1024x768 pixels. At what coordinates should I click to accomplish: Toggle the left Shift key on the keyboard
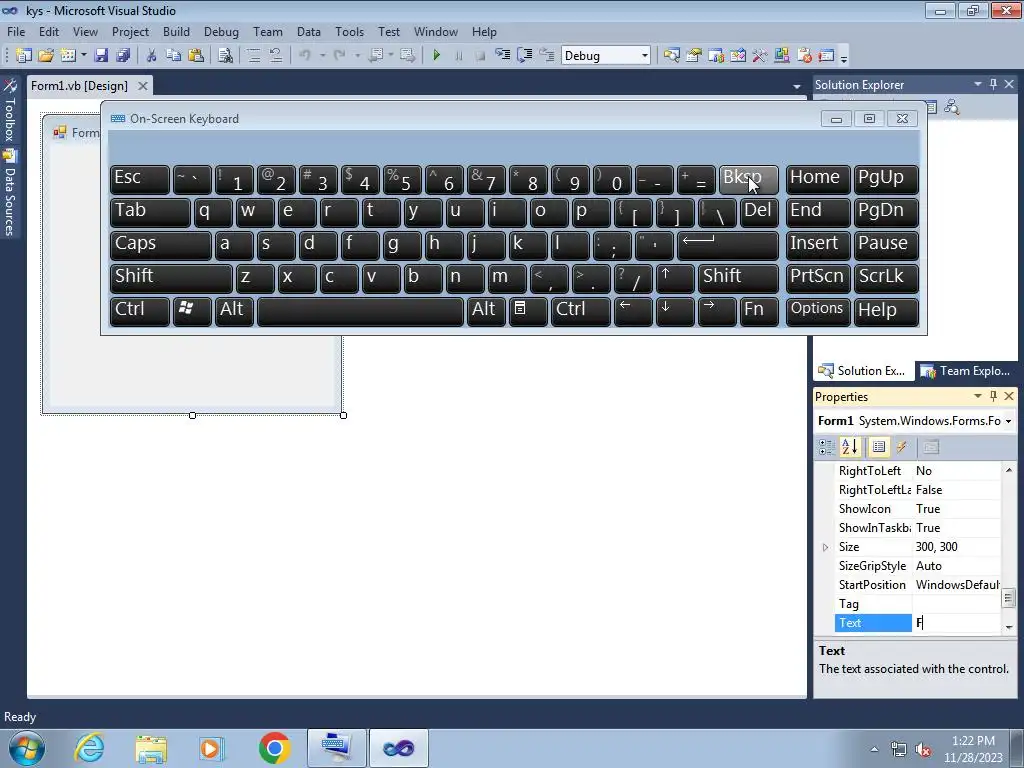coord(171,278)
